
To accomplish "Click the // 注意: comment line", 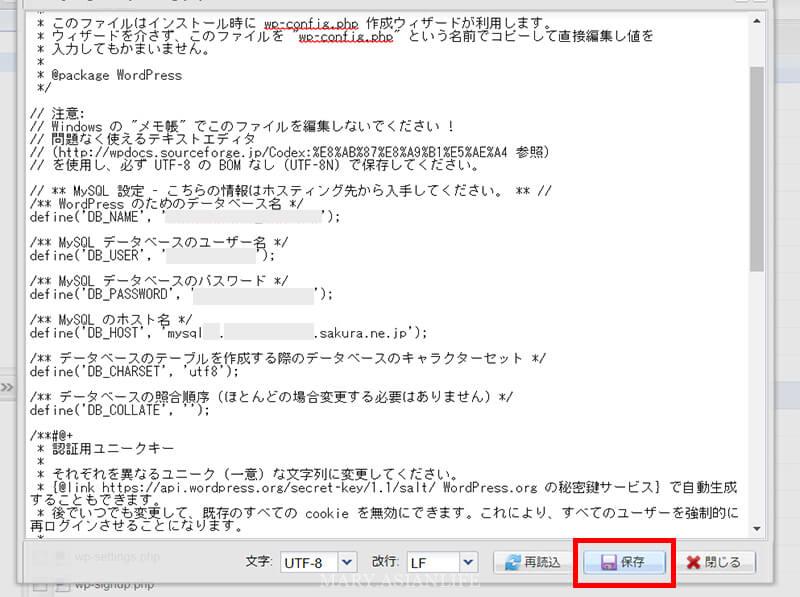I will (57, 114).
